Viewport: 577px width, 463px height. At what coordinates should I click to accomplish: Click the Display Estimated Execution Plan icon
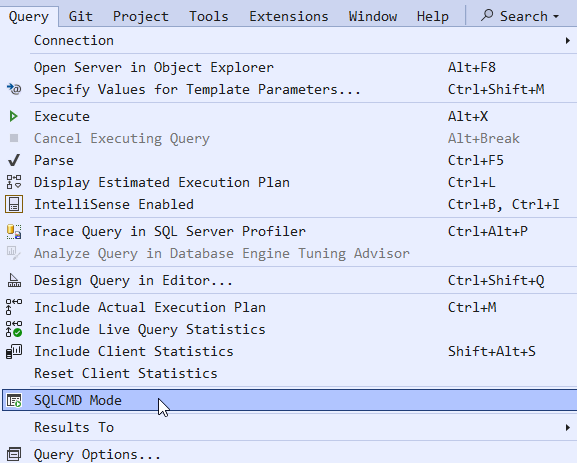[14, 182]
